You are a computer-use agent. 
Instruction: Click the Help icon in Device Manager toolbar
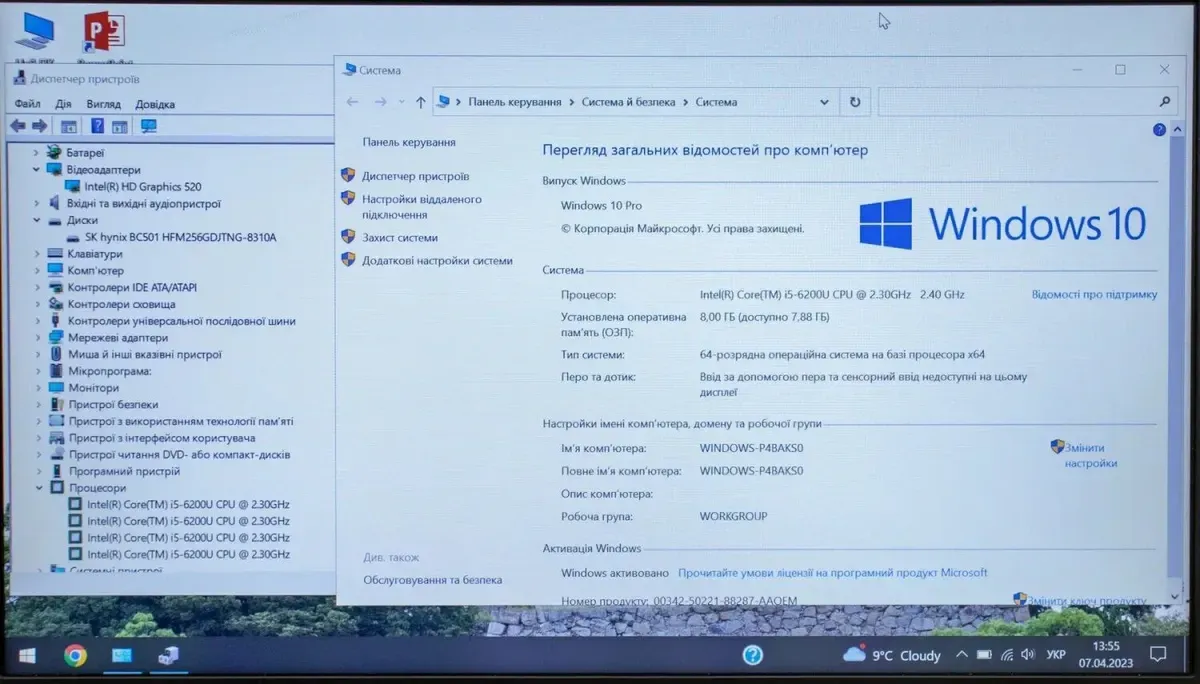[97, 126]
